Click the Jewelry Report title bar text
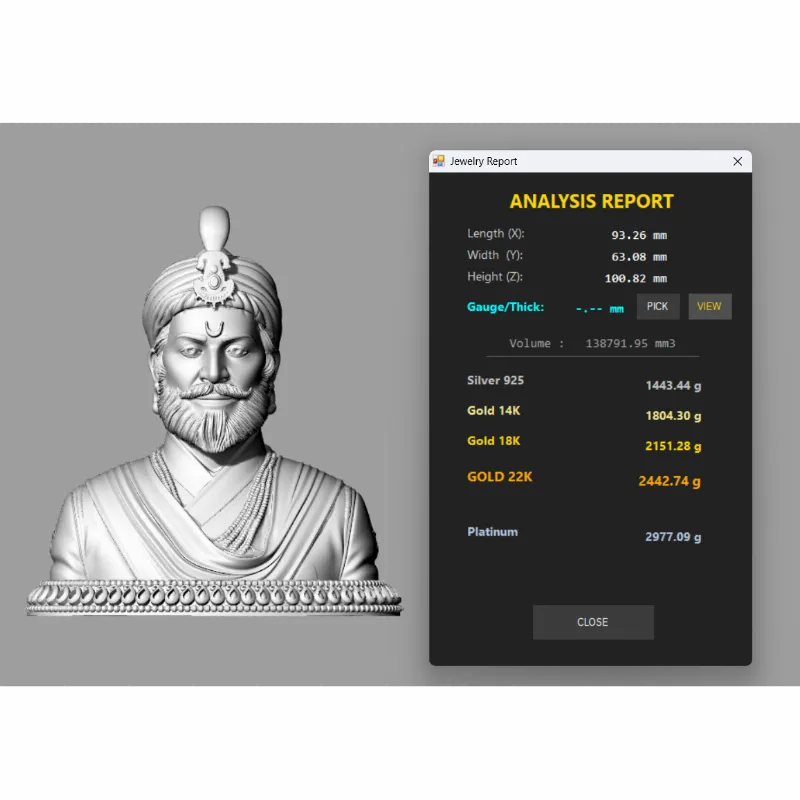 [484, 161]
